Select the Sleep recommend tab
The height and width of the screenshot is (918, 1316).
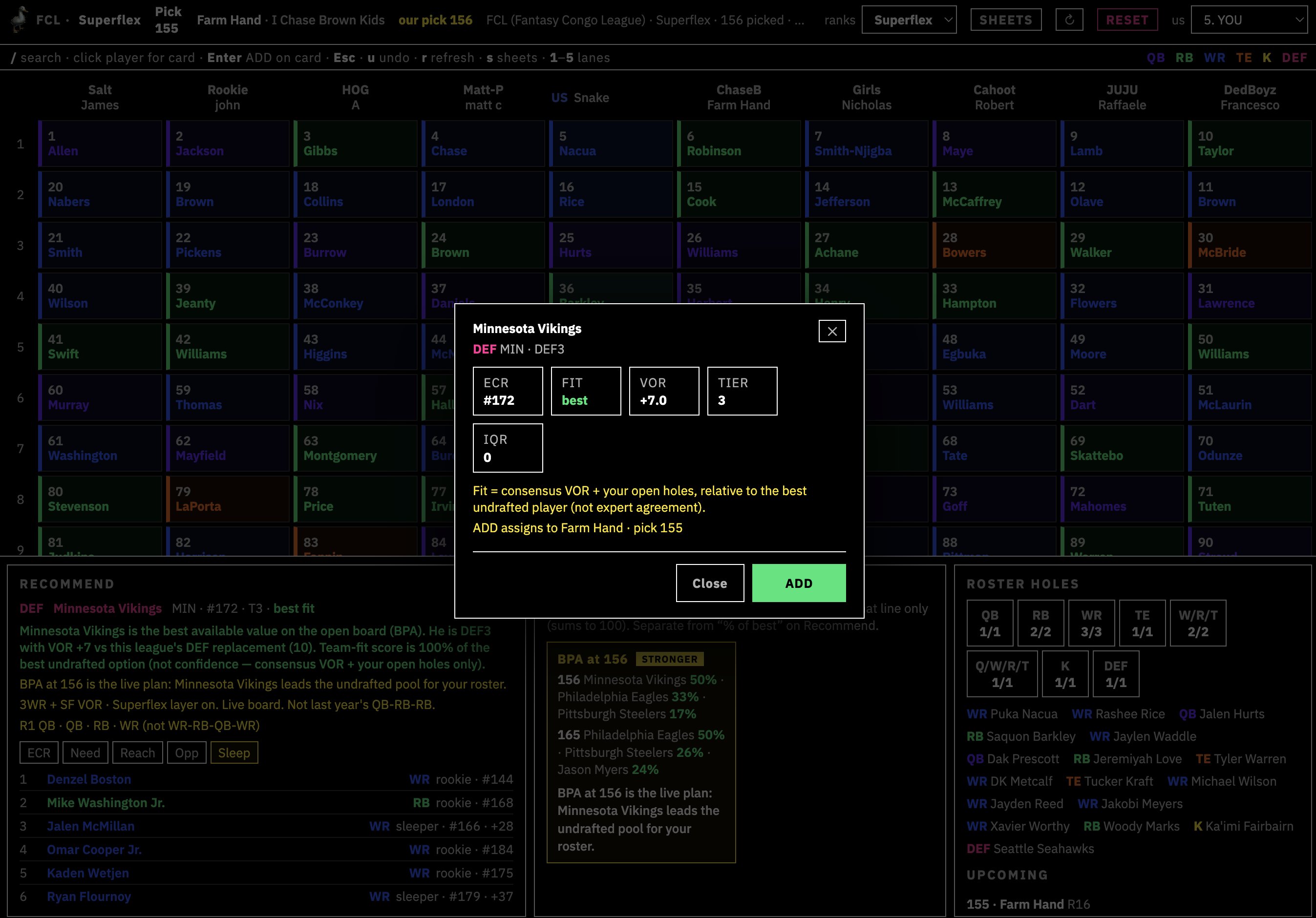(234, 753)
